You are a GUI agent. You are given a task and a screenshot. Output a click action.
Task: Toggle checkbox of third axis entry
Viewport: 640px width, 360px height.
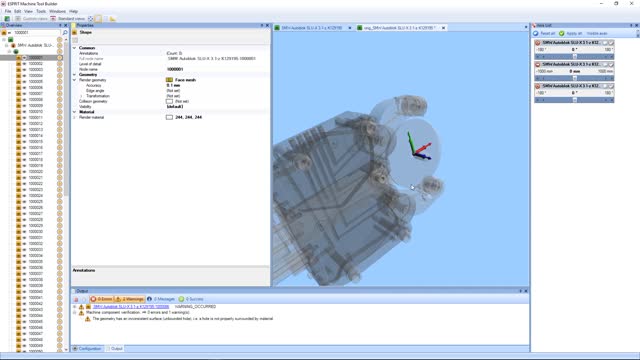[x=611, y=86]
